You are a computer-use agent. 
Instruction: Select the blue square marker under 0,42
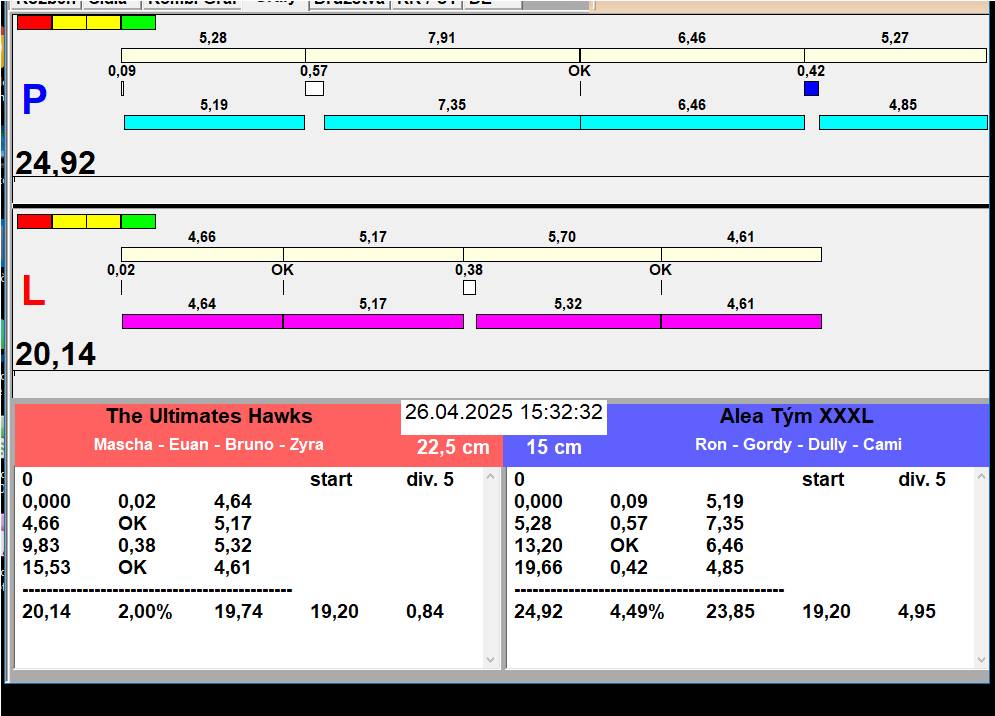(x=811, y=88)
